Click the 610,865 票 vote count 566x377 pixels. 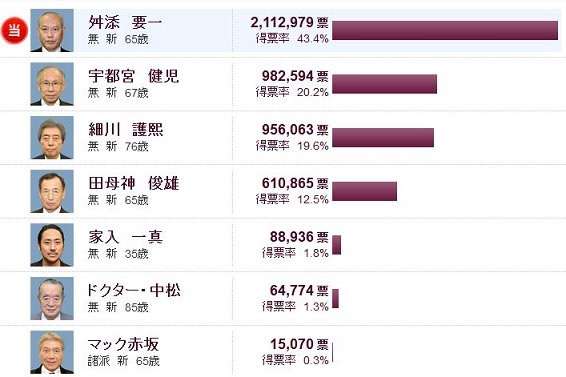tap(295, 183)
